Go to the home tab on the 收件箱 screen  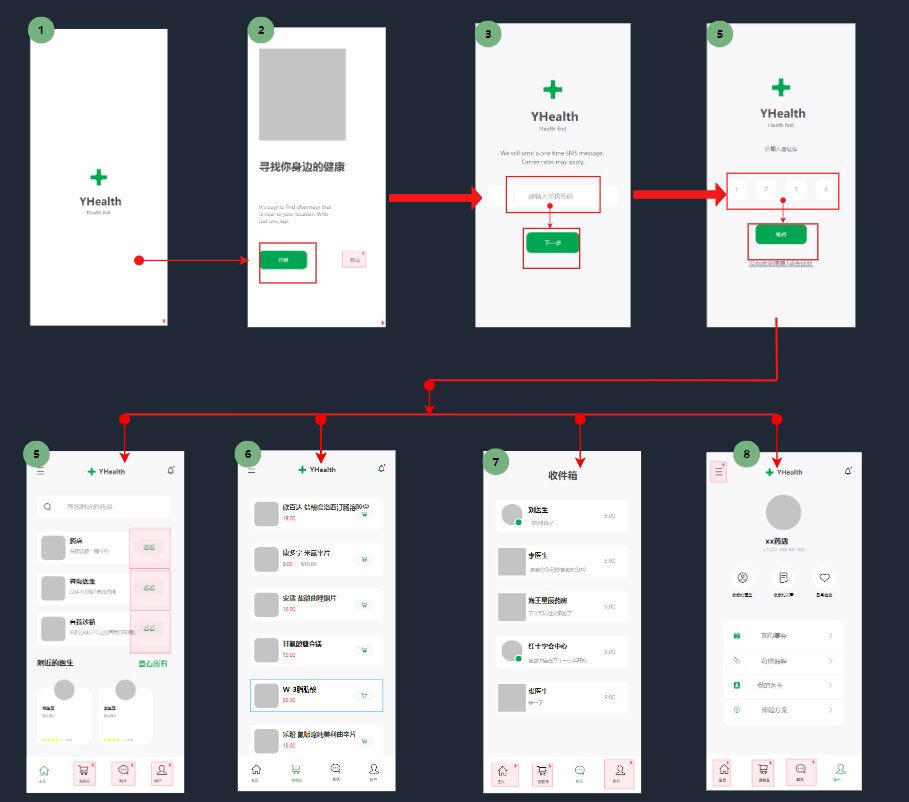point(503,774)
